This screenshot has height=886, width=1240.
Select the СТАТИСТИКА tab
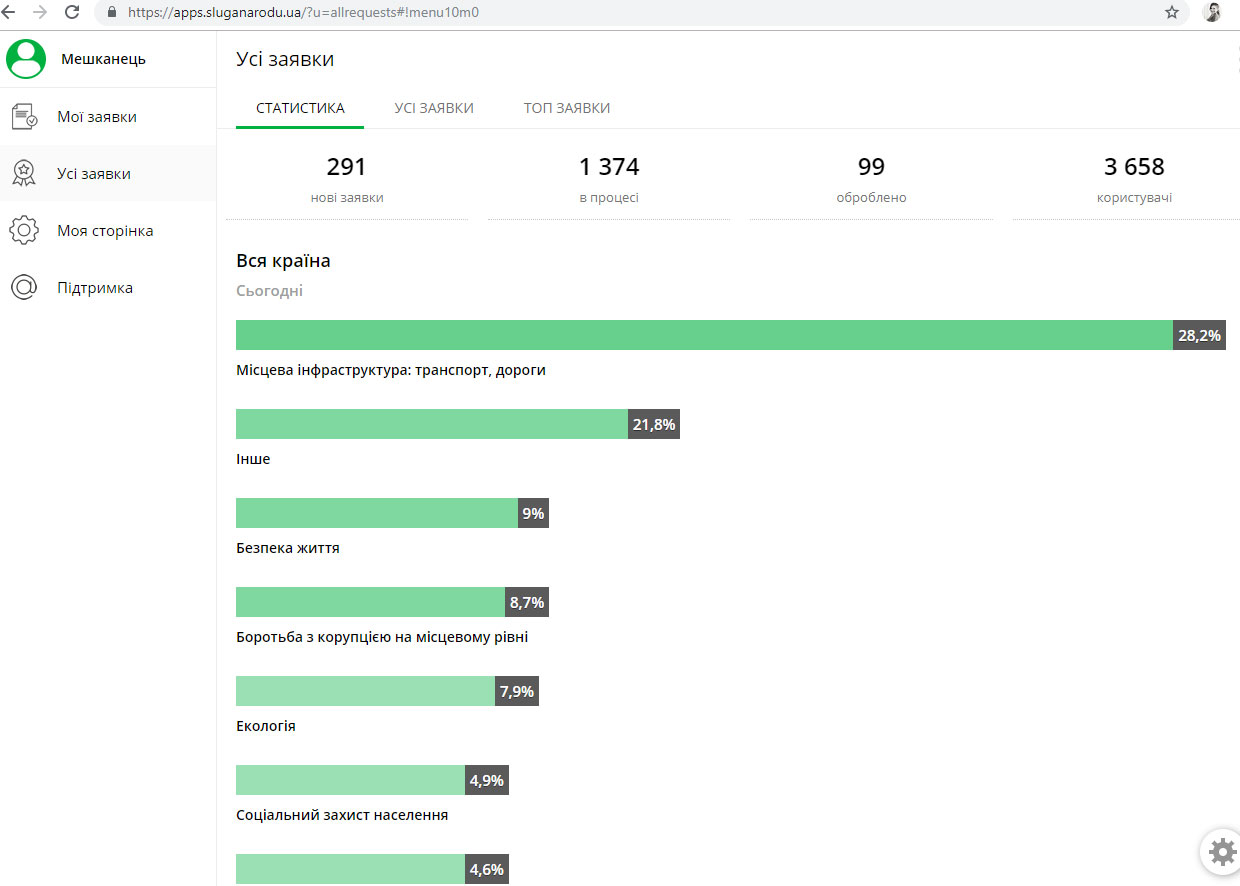pos(300,108)
